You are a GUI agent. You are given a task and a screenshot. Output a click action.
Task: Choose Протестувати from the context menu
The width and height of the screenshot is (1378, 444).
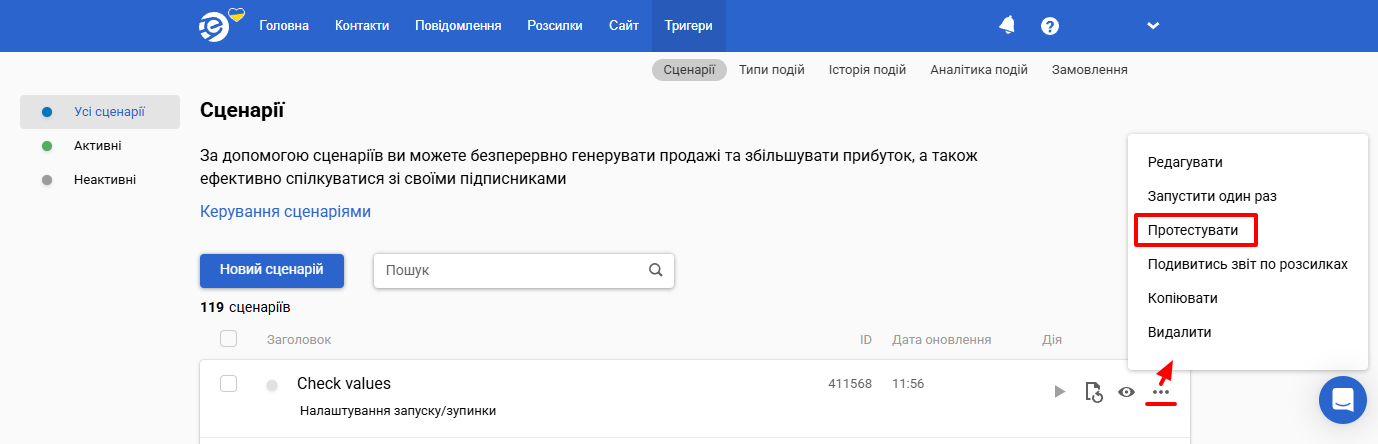coord(1193,230)
